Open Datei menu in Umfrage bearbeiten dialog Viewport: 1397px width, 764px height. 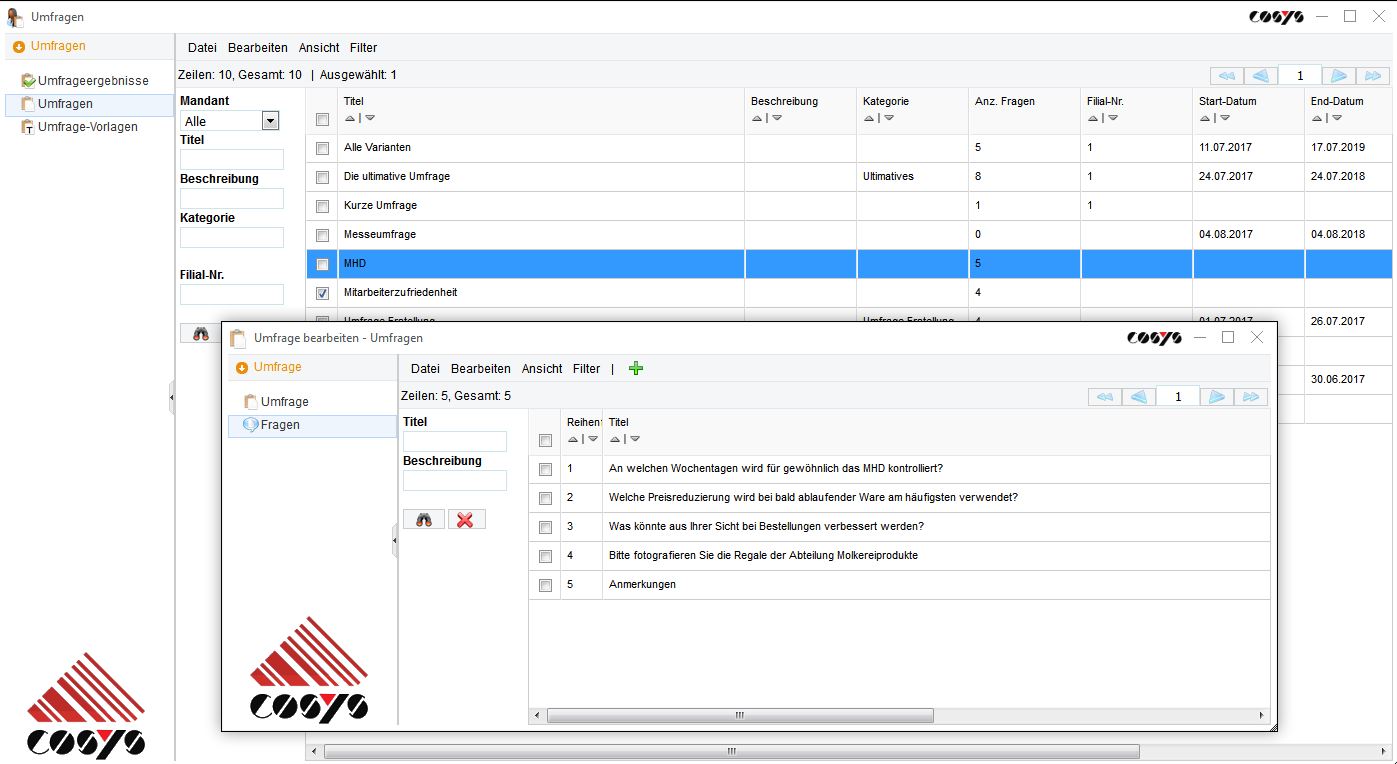(x=425, y=369)
